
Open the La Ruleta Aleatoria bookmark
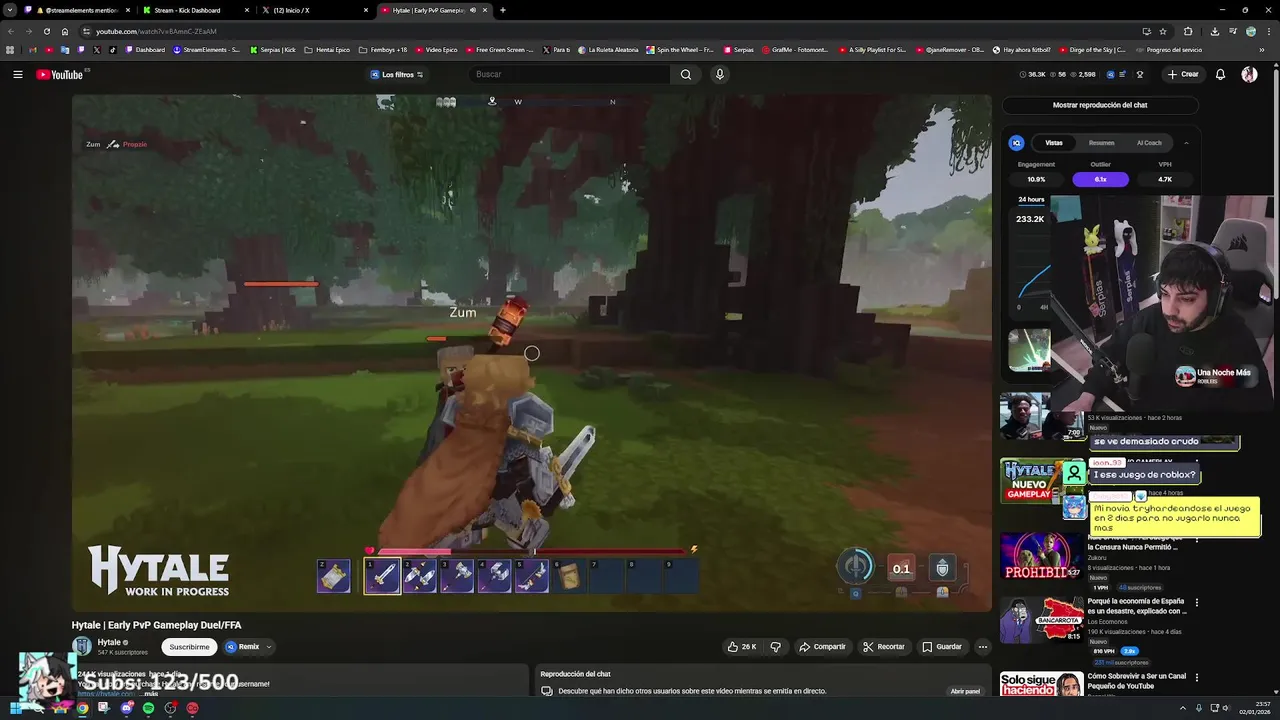[609, 49]
